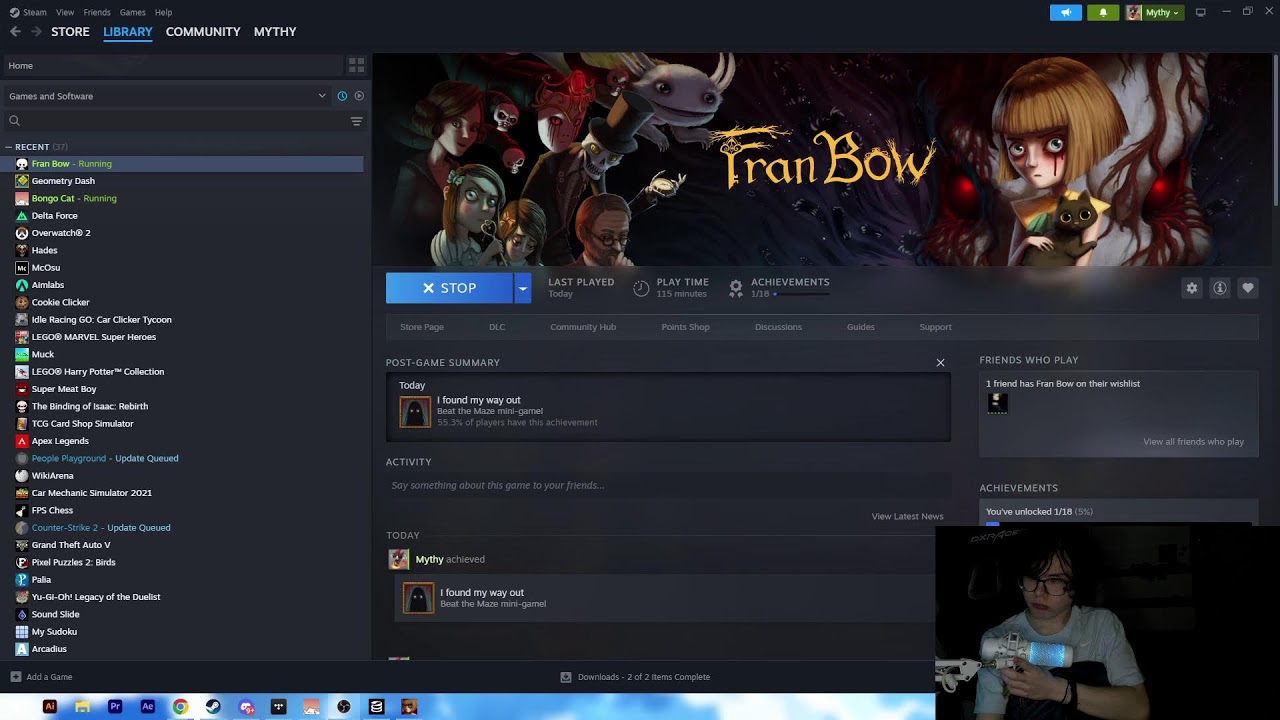The image size is (1280, 720).
Task: Switch to Big Picture mode via monitor icon
Action: [1201, 12]
